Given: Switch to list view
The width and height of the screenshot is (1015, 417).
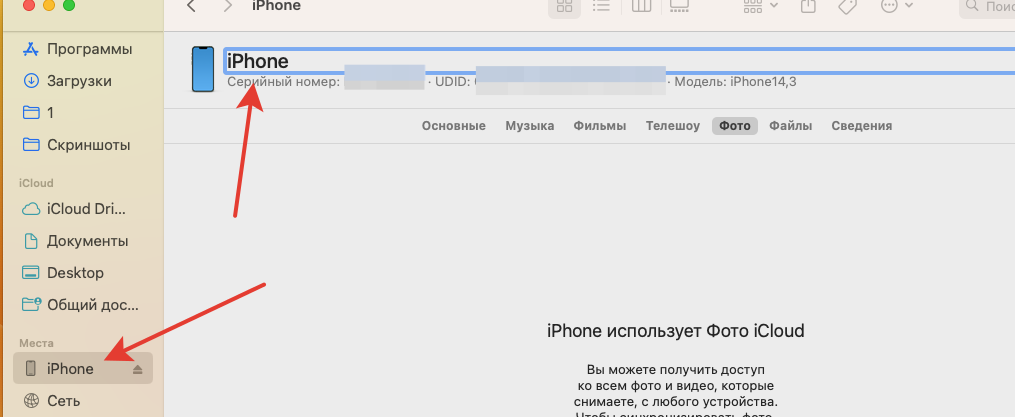Looking at the screenshot, I should (601, 6).
